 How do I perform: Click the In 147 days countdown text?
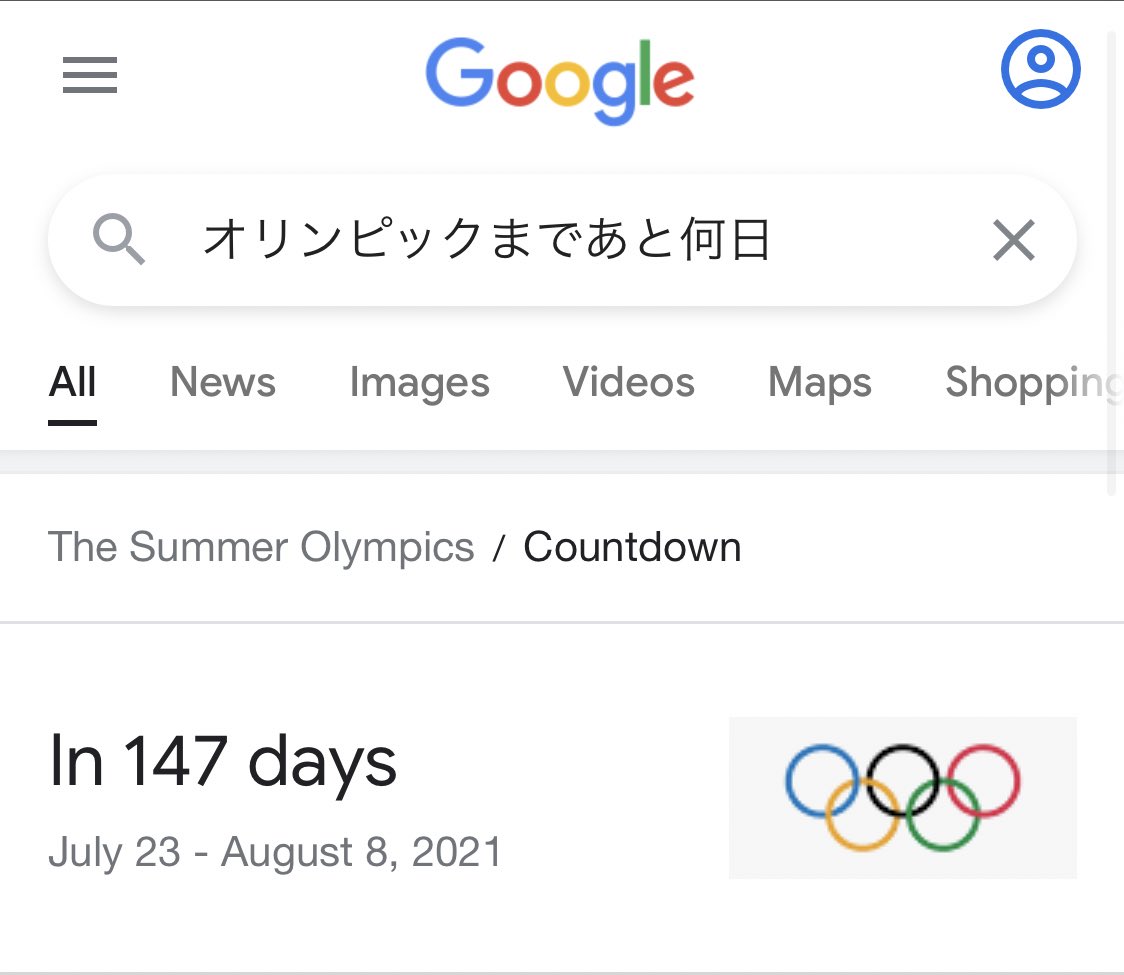click(224, 763)
